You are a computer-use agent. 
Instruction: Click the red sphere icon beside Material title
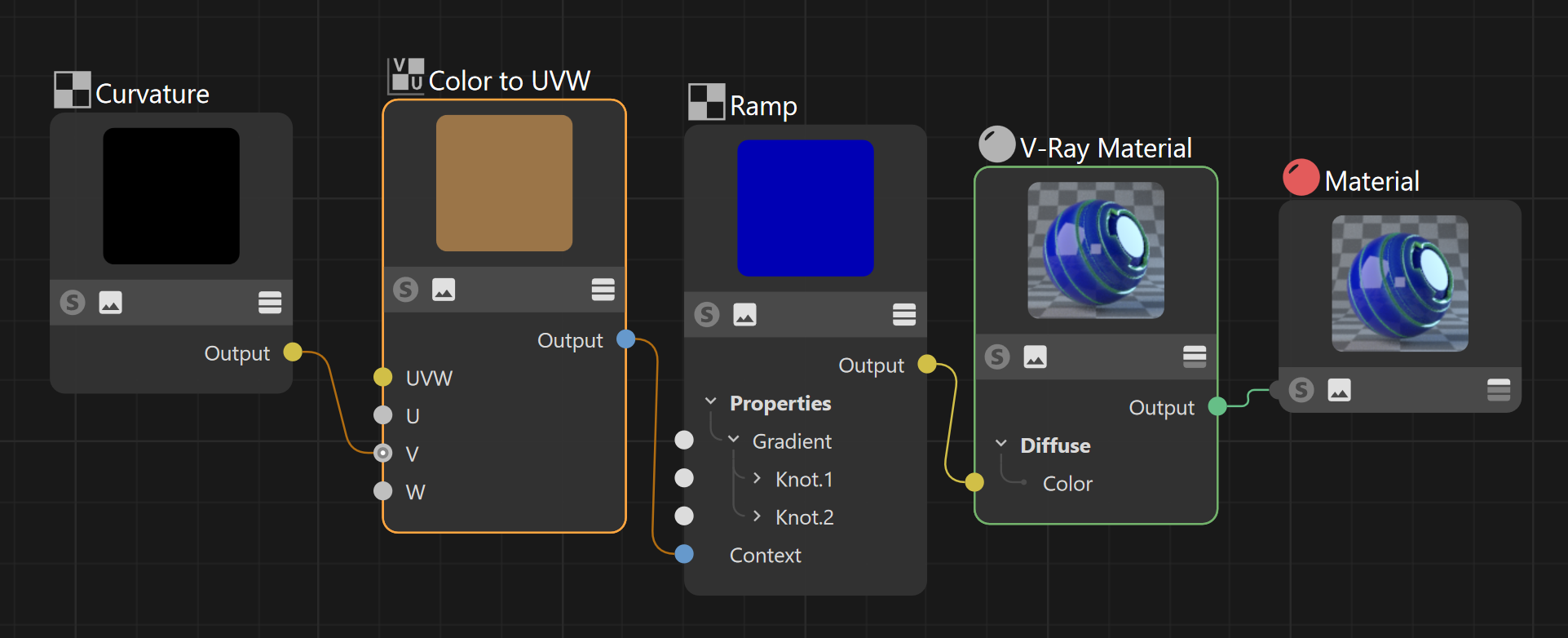(1301, 177)
